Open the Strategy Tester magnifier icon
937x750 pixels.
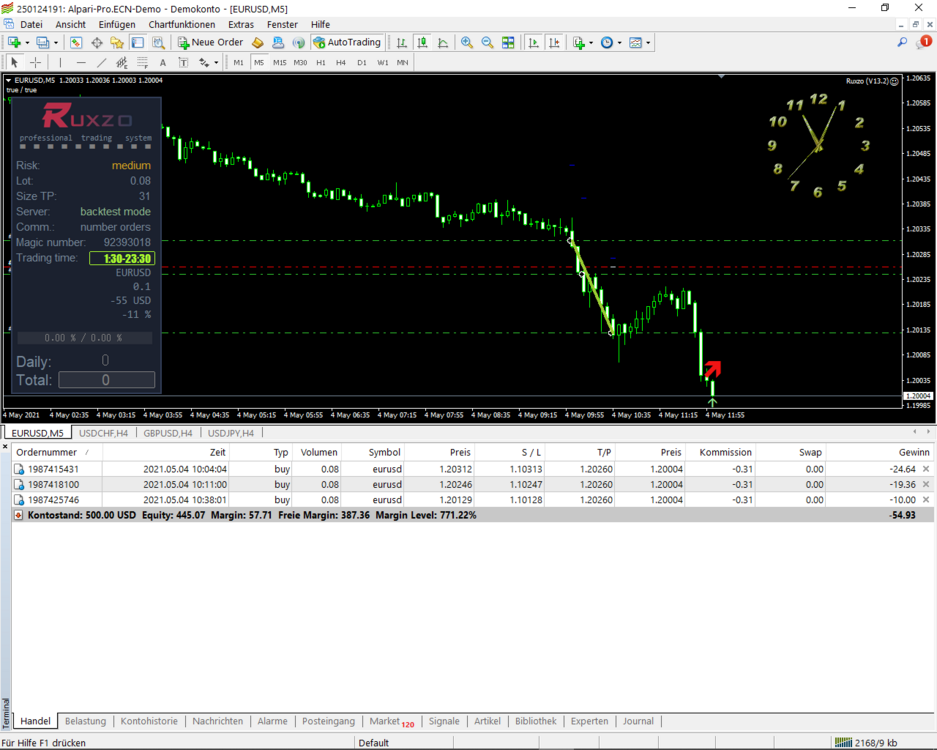(x=158, y=42)
